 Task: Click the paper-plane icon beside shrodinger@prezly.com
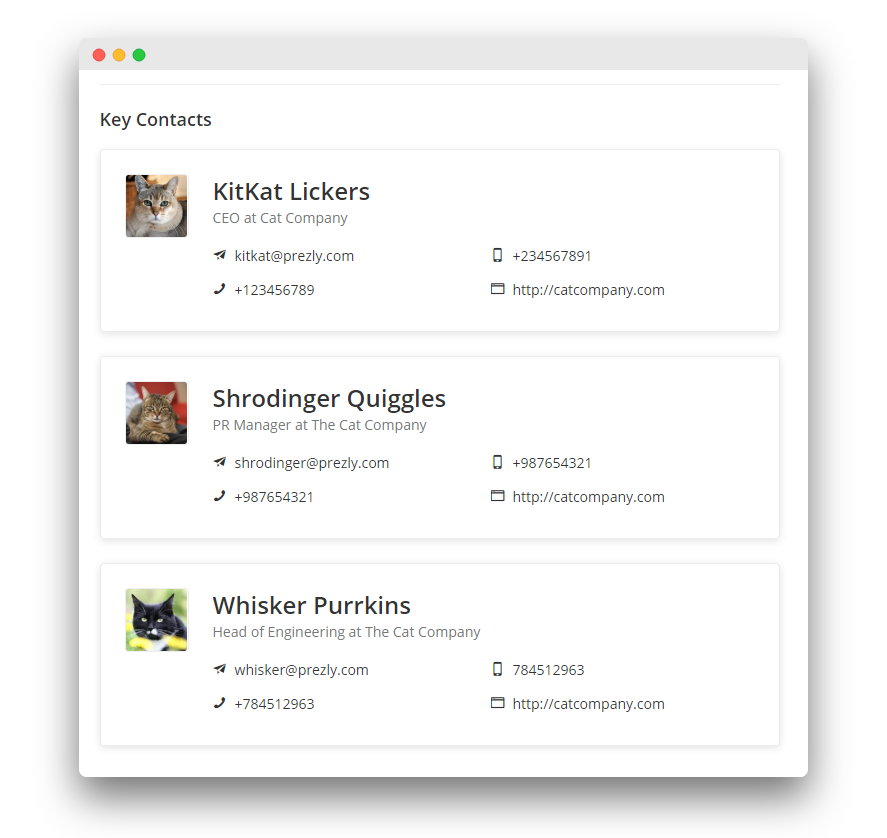(219, 462)
